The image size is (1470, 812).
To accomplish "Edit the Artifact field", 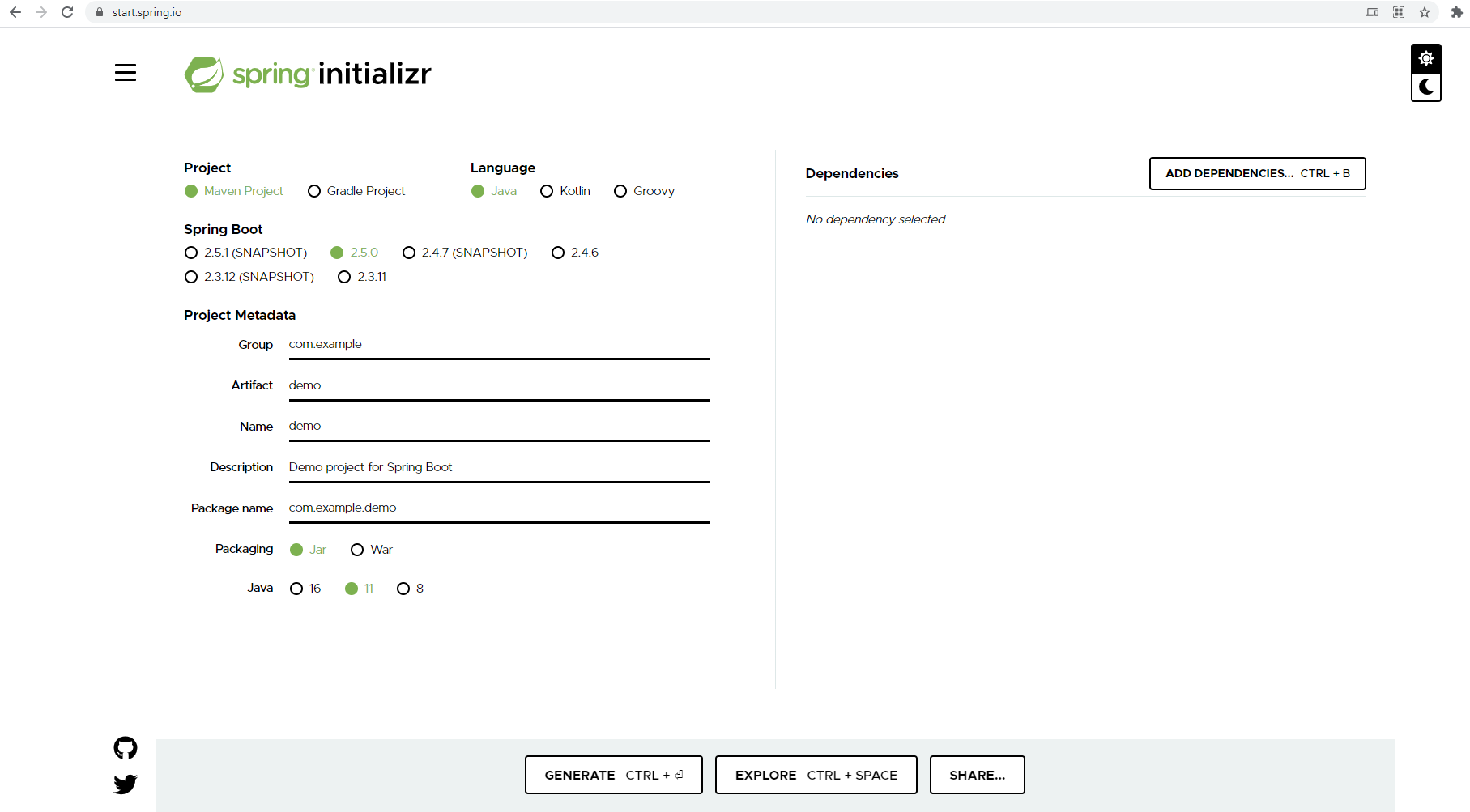I will [499, 385].
